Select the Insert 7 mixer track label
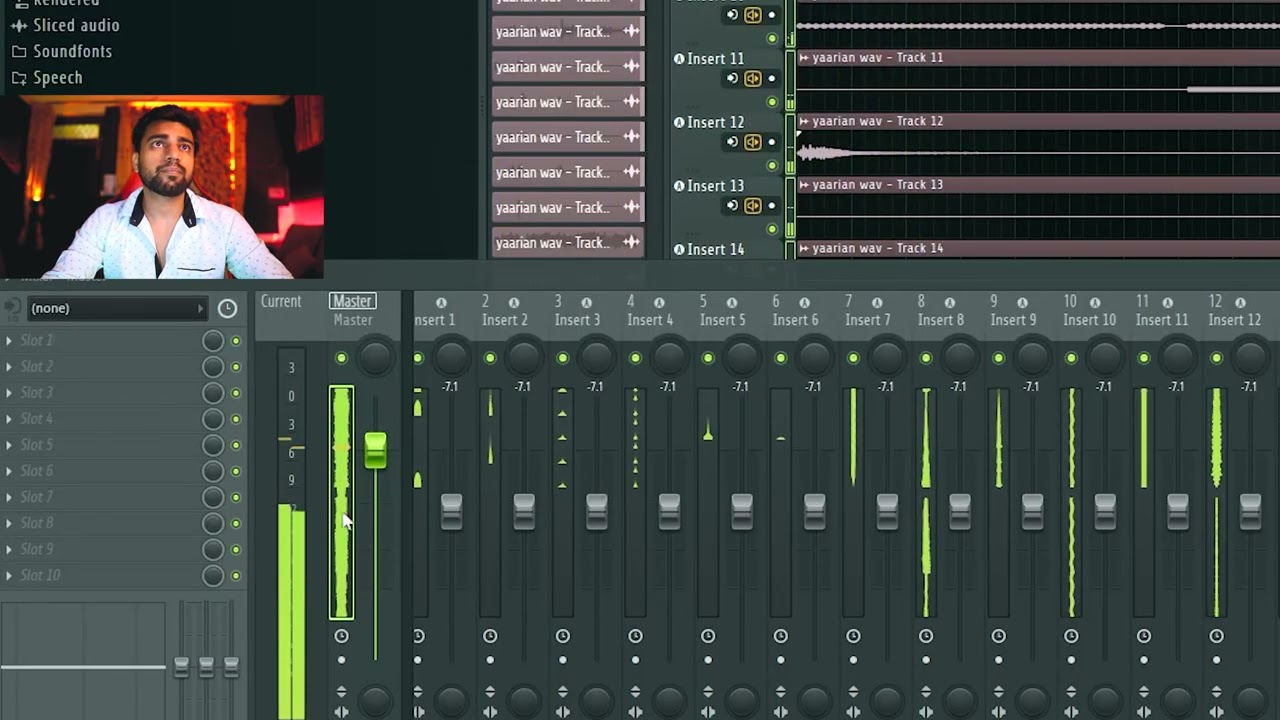Screen dimensions: 1280x720 click(868, 320)
